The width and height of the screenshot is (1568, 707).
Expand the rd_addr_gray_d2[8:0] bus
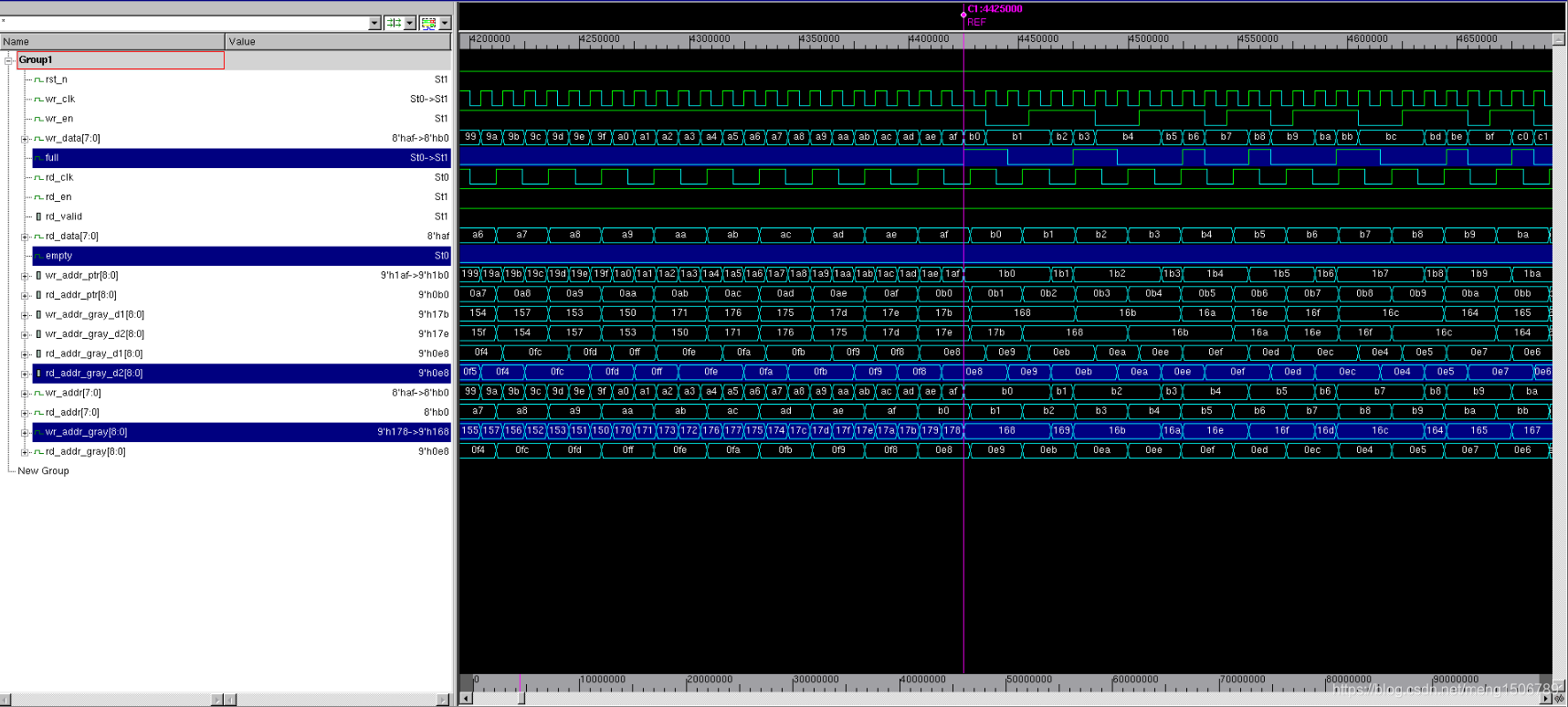tap(25, 374)
